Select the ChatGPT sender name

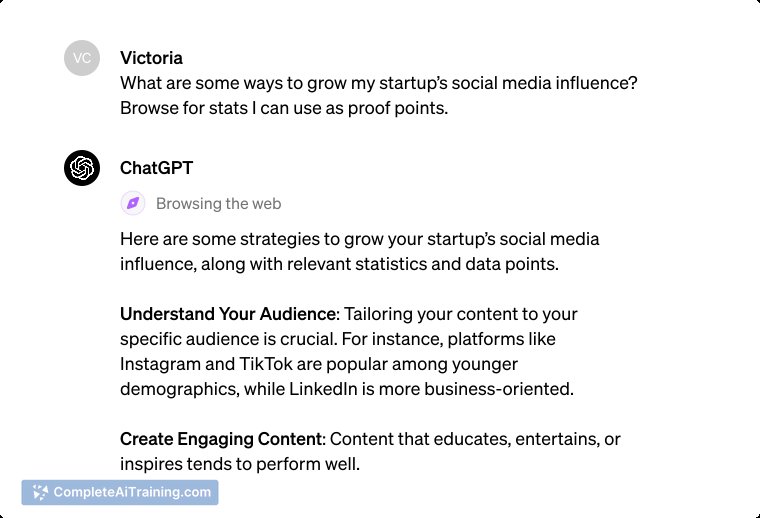click(x=156, y=168)
